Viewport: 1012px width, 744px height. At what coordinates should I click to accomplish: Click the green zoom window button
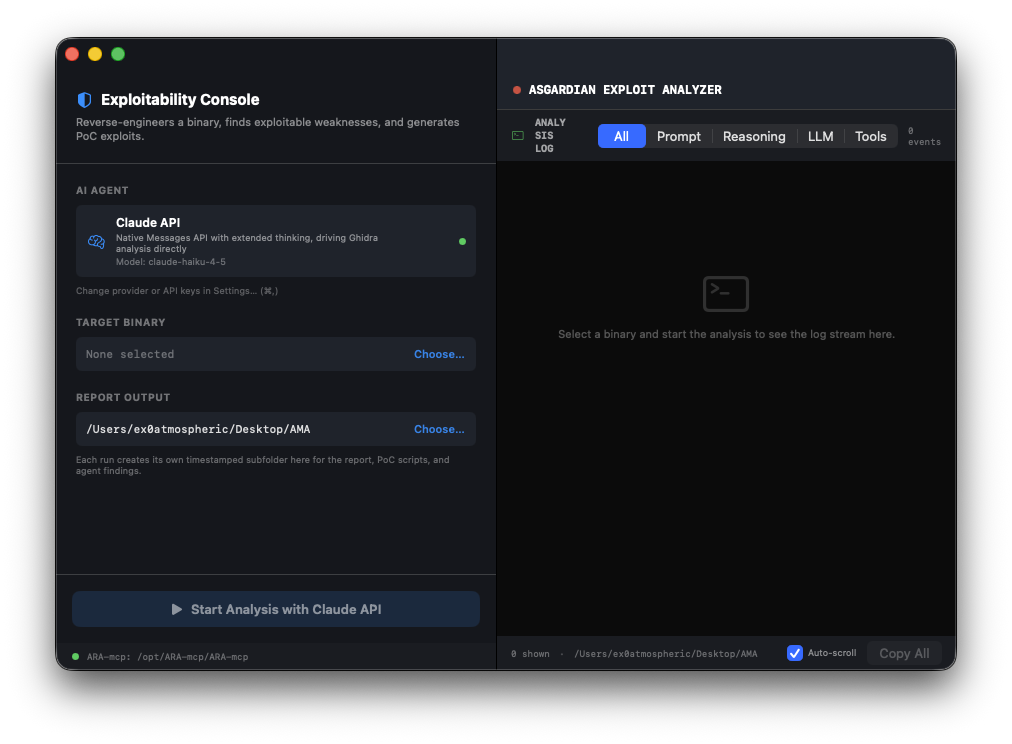click(118, 54)
